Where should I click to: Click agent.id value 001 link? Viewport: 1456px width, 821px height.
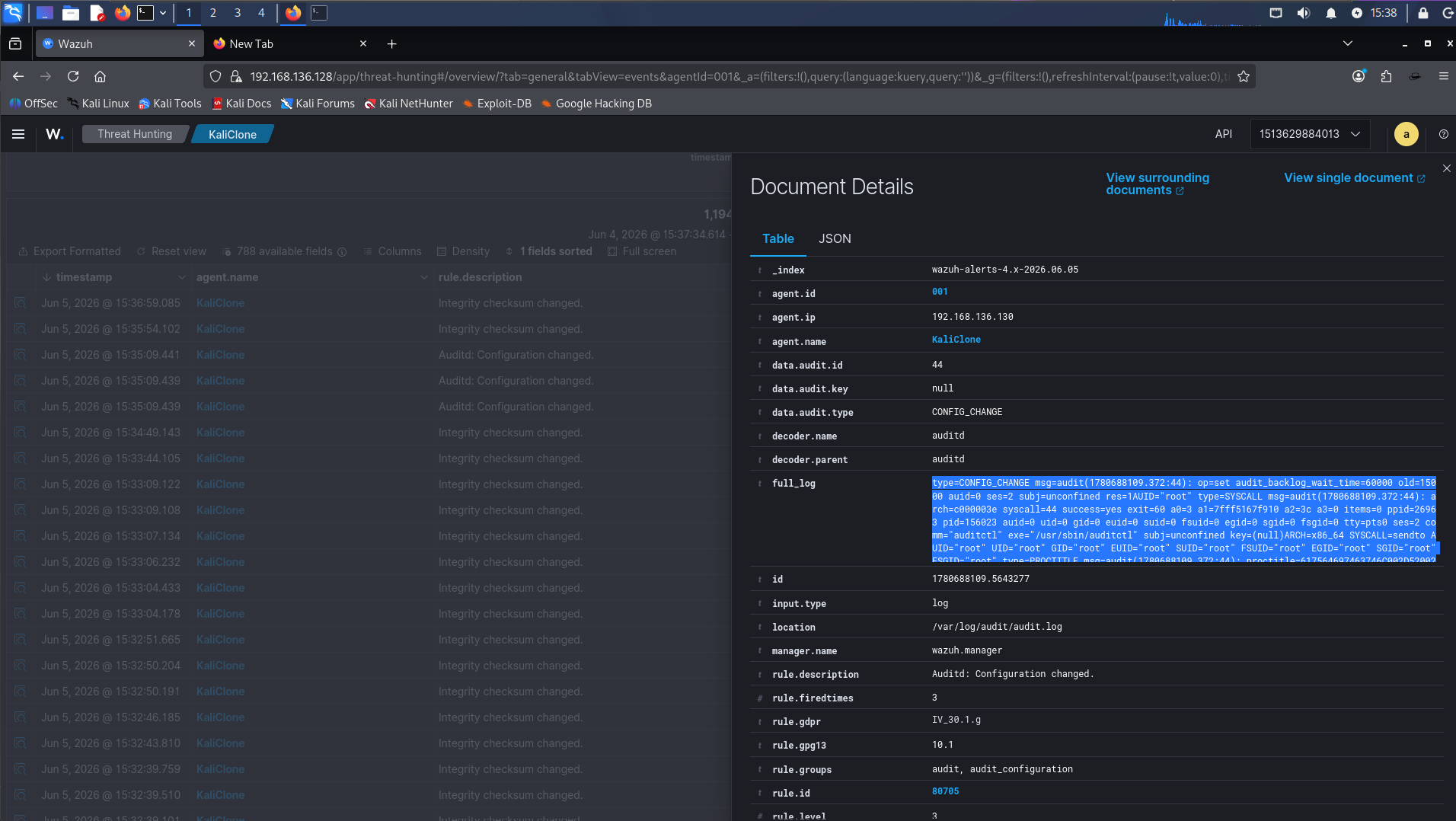[x=940, y=292]
